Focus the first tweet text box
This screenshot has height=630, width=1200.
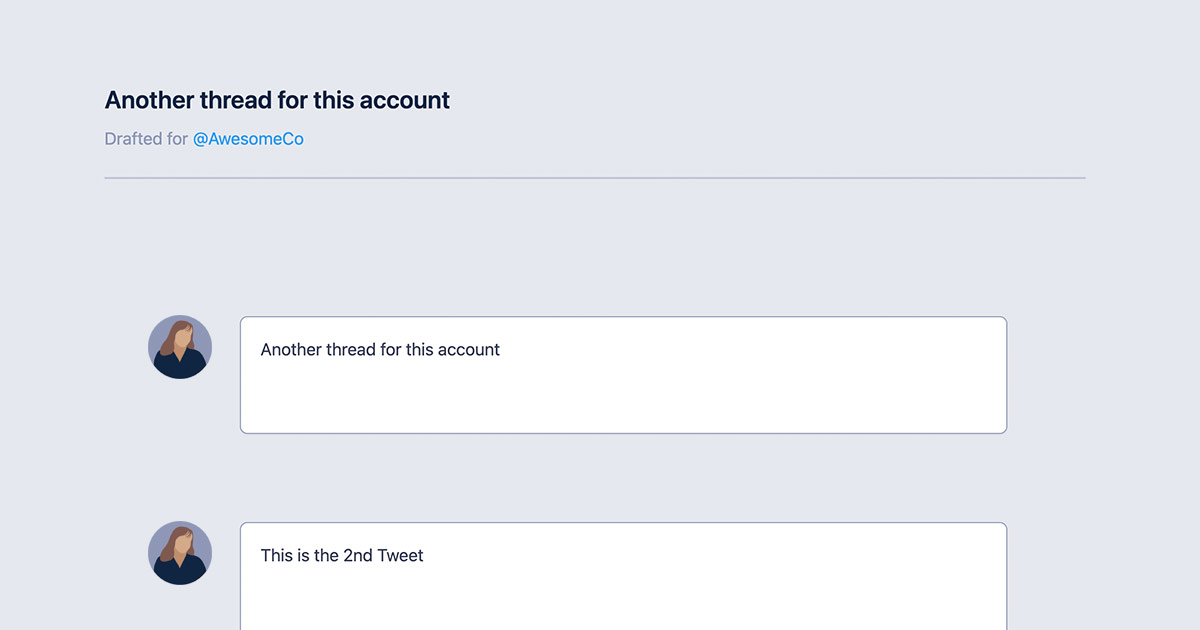pos(623,375)
